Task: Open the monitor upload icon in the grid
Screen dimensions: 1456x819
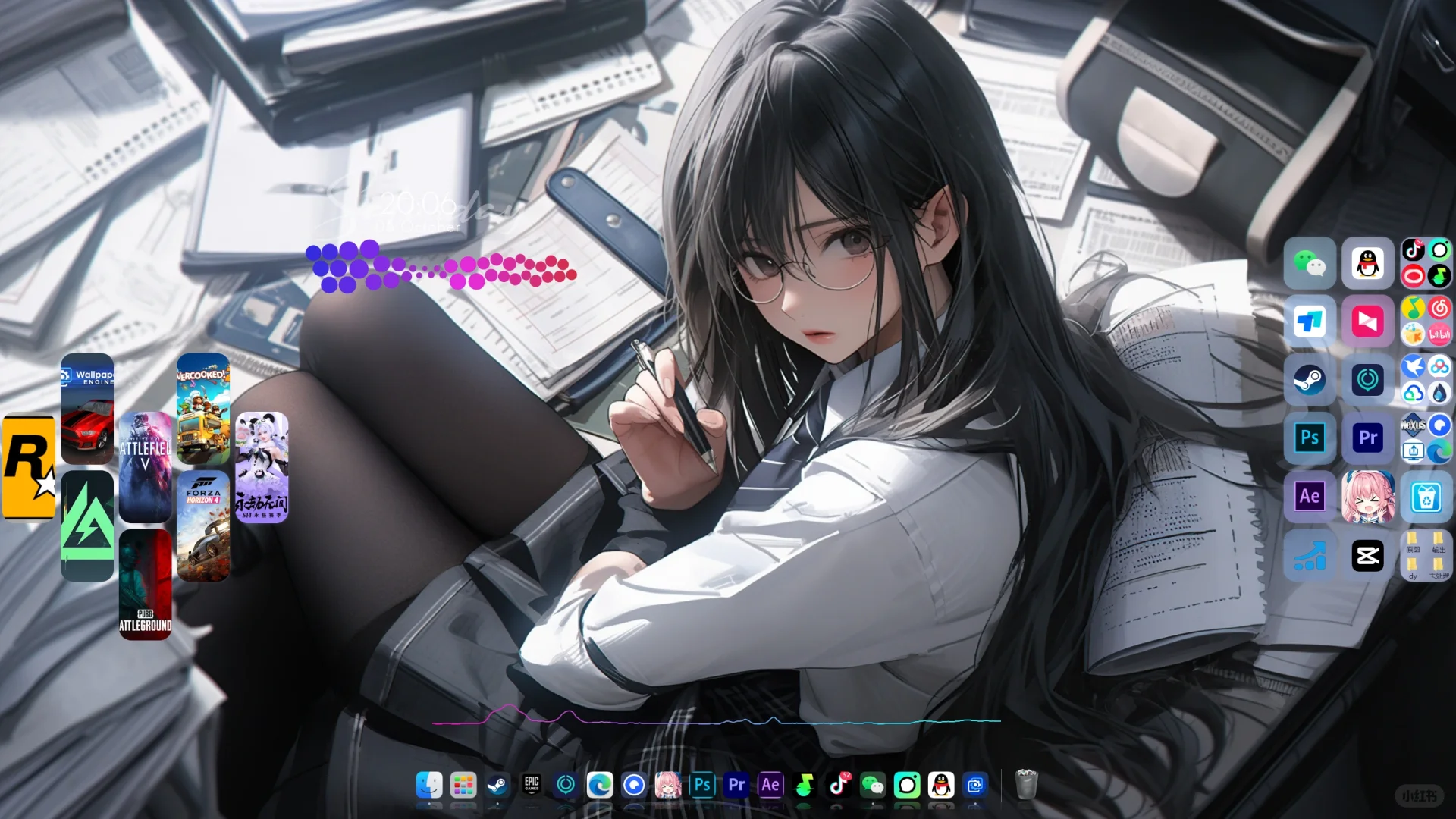Action: [x=1414, y=451]
